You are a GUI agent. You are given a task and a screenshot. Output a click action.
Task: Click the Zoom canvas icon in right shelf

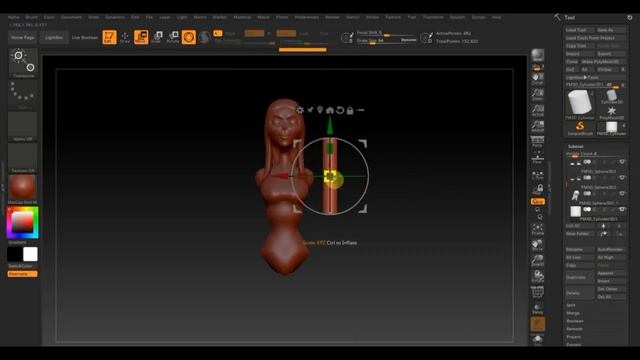(x=538, y=95)
